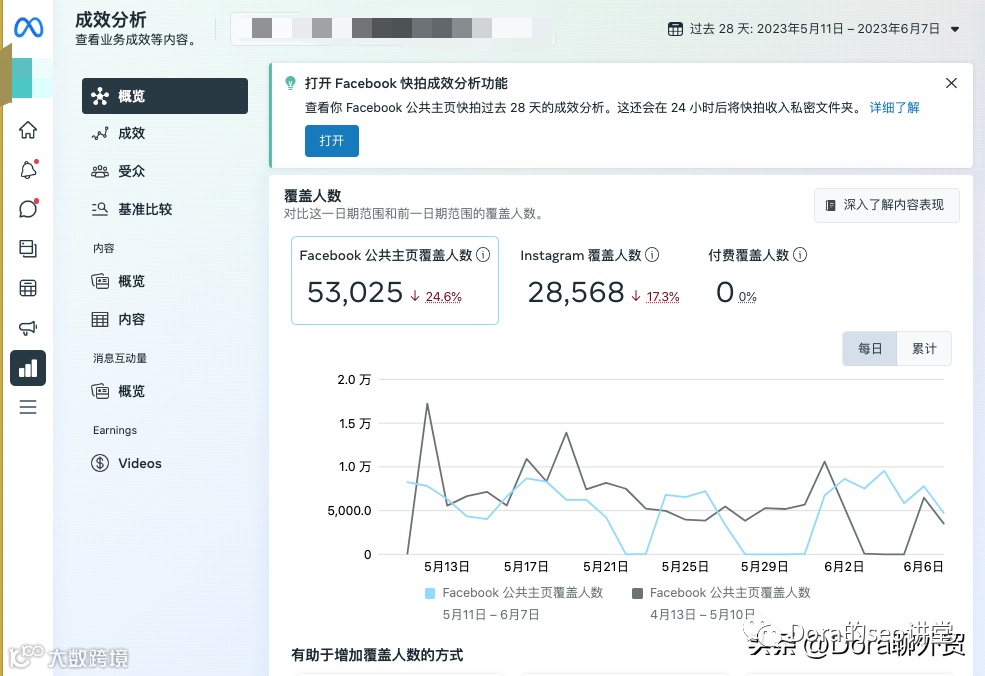Image resolution: width=985 pixels, height=676 pixels.
Task: Switch chart to 累计 view
Action: click(924, 349)
